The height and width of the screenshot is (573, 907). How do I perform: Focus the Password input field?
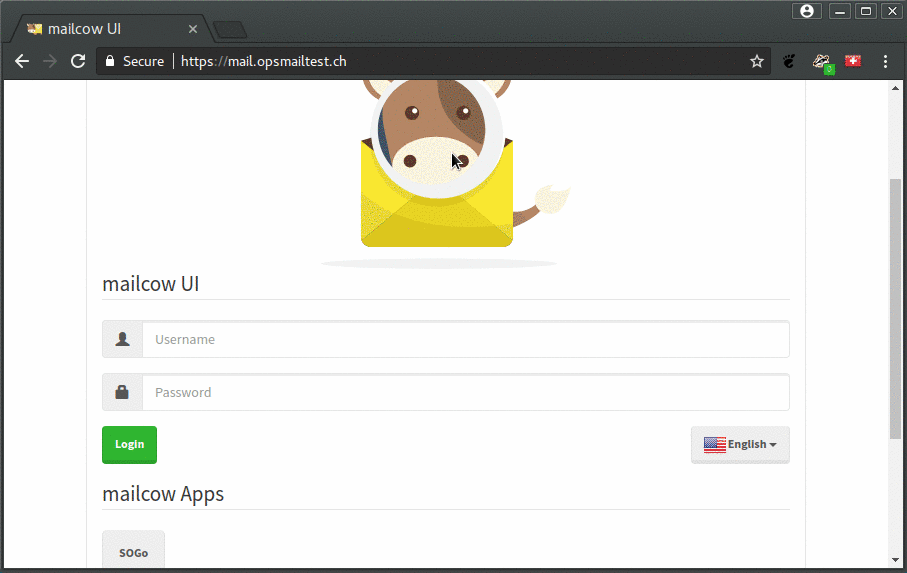click(x=465, y=392)
